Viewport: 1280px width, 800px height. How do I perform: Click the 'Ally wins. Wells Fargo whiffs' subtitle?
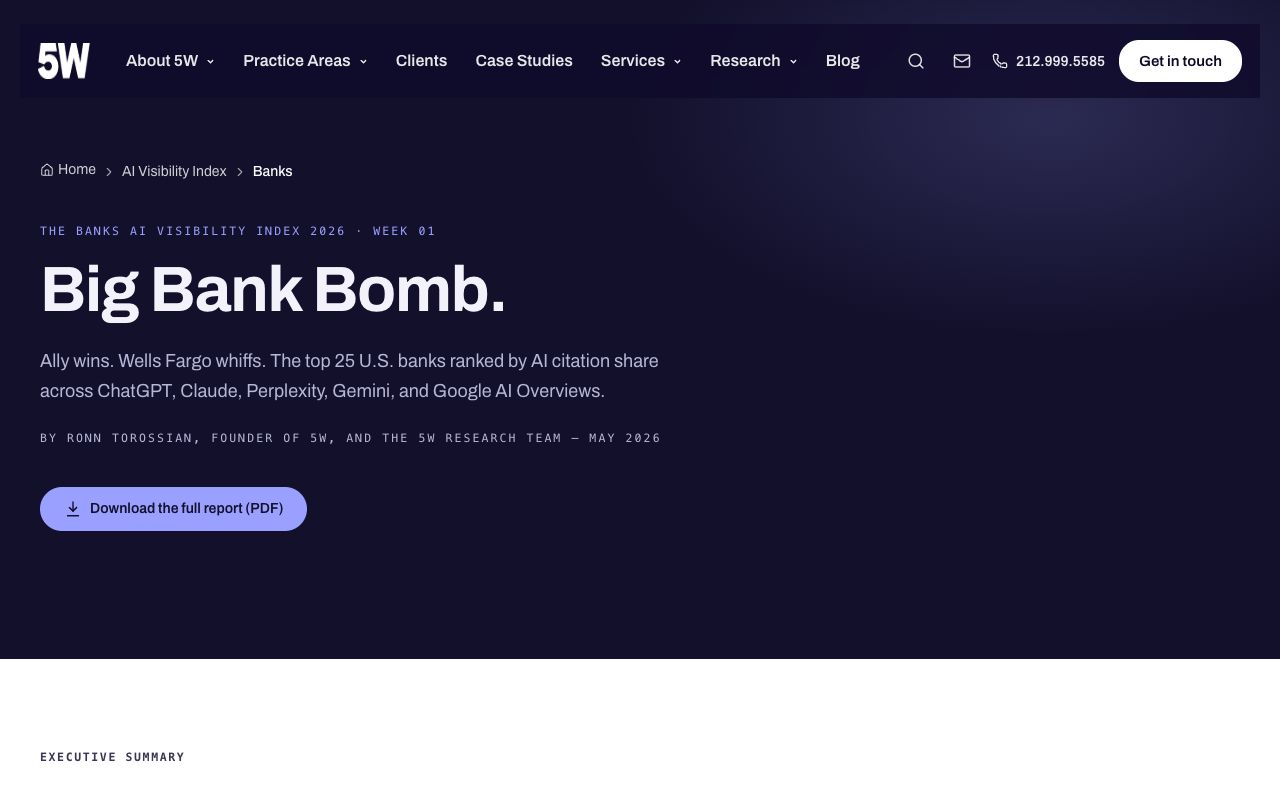tap(349, 376)
